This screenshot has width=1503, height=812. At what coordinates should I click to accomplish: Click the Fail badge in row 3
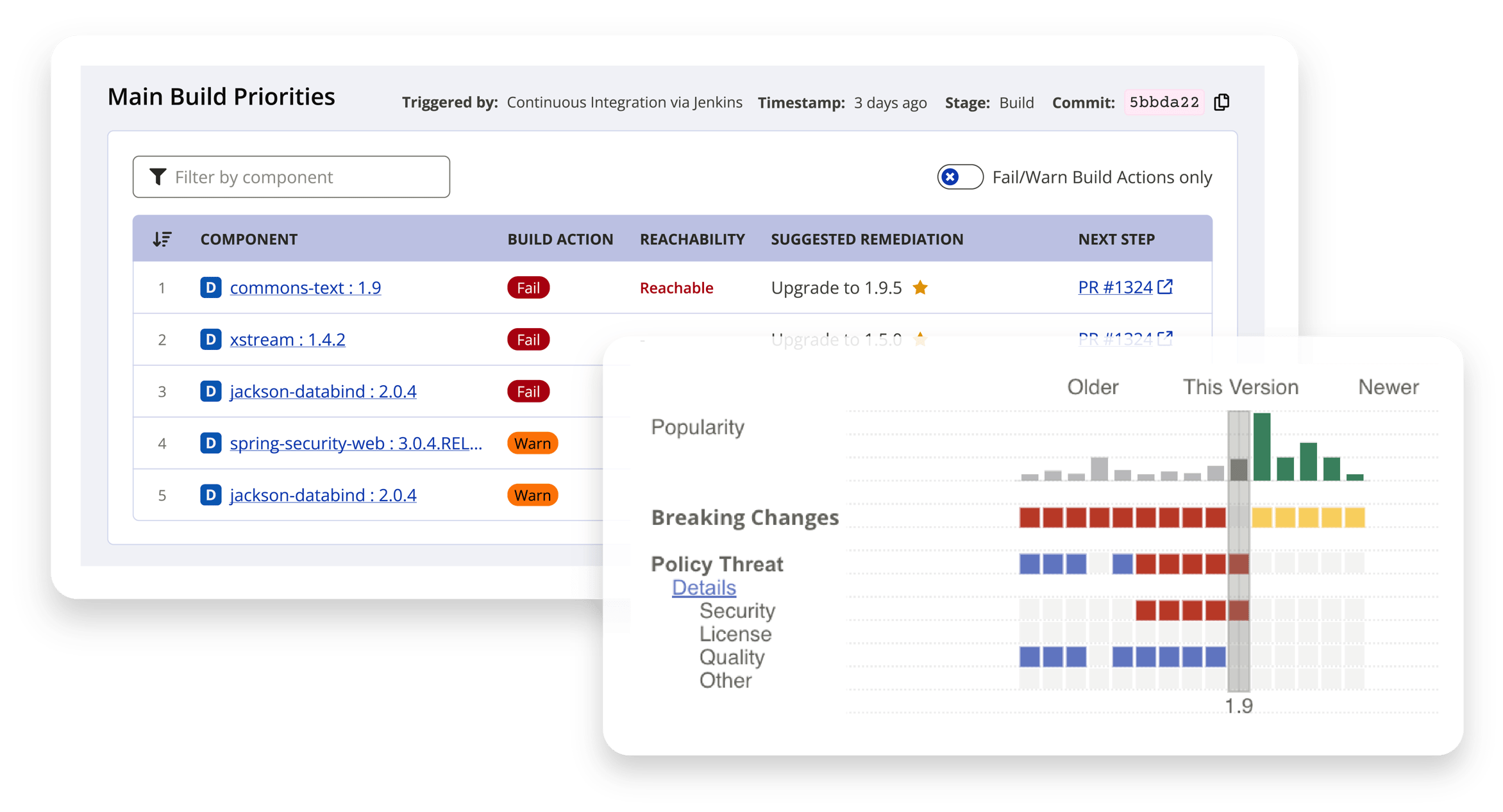coord(528,392)
